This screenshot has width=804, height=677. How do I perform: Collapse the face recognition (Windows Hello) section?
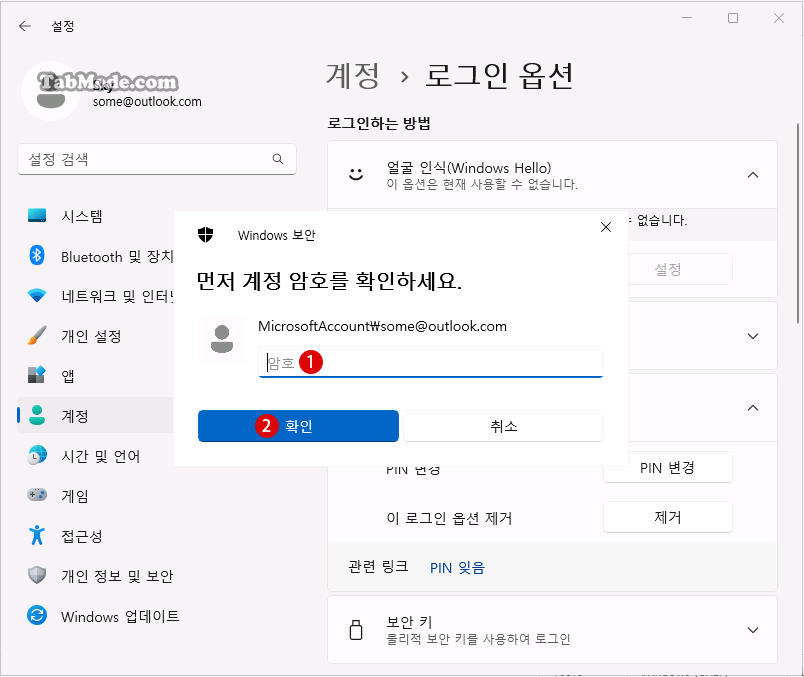pos(753,175)
